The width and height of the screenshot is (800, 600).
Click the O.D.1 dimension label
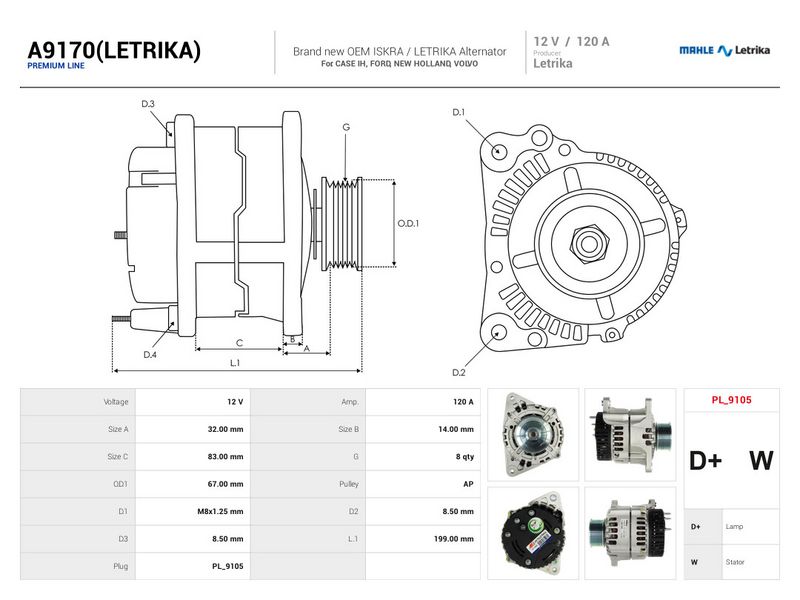408,223
